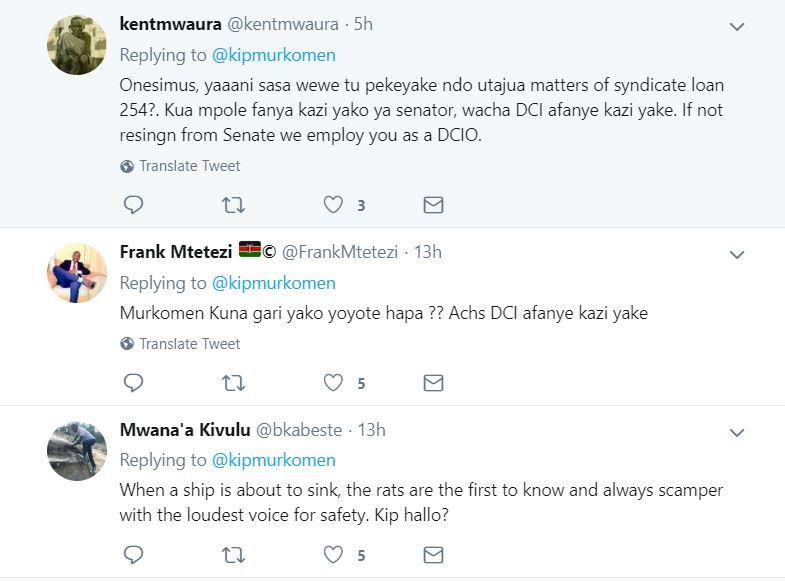Viewport: 785px width, 581px height.
Task: Open the caret menu on Mwana'a Kivulu's tweet
Action: pos(737,433)
